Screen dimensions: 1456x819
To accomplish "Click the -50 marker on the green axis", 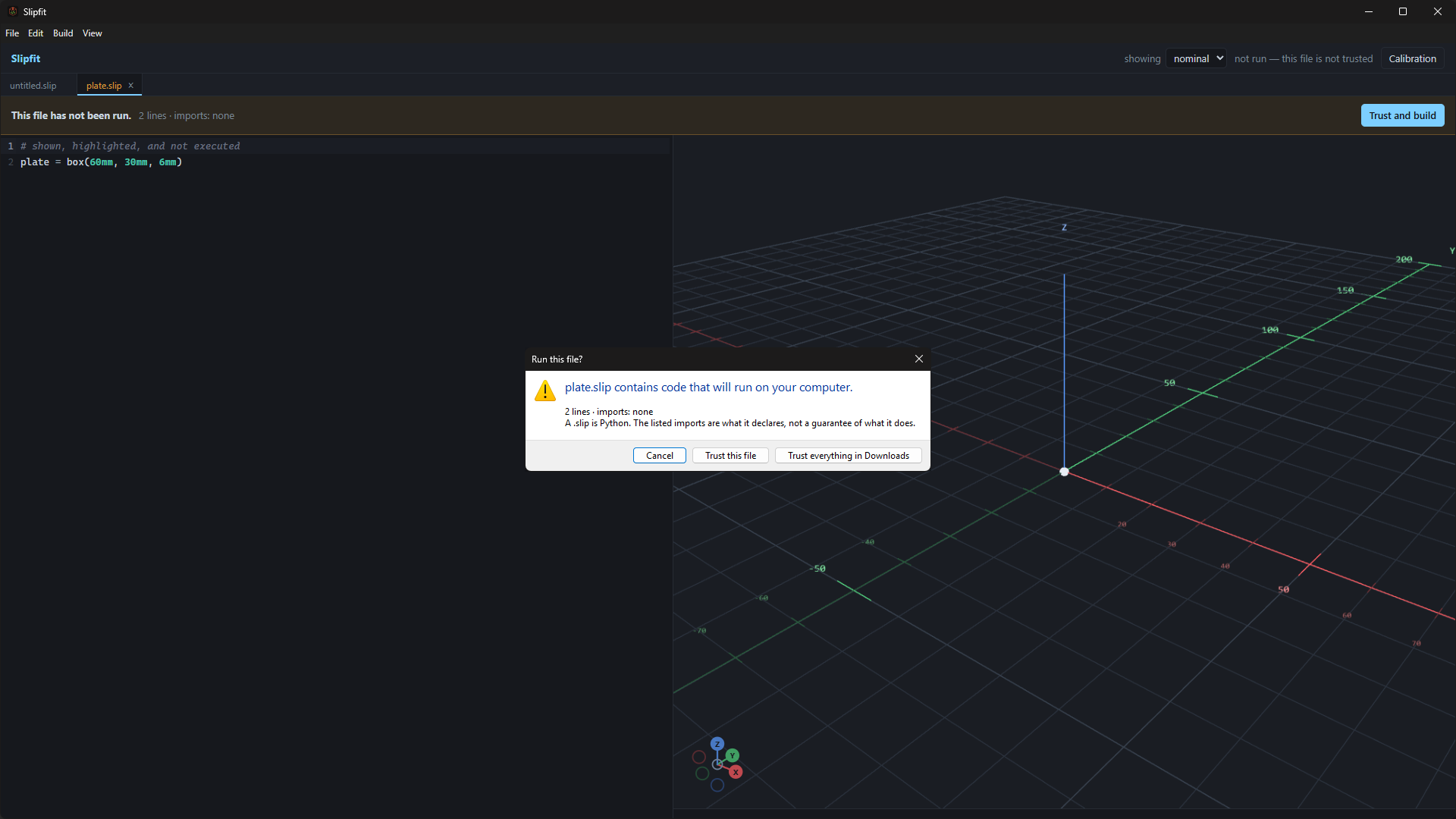I will (x=817, y=569).
